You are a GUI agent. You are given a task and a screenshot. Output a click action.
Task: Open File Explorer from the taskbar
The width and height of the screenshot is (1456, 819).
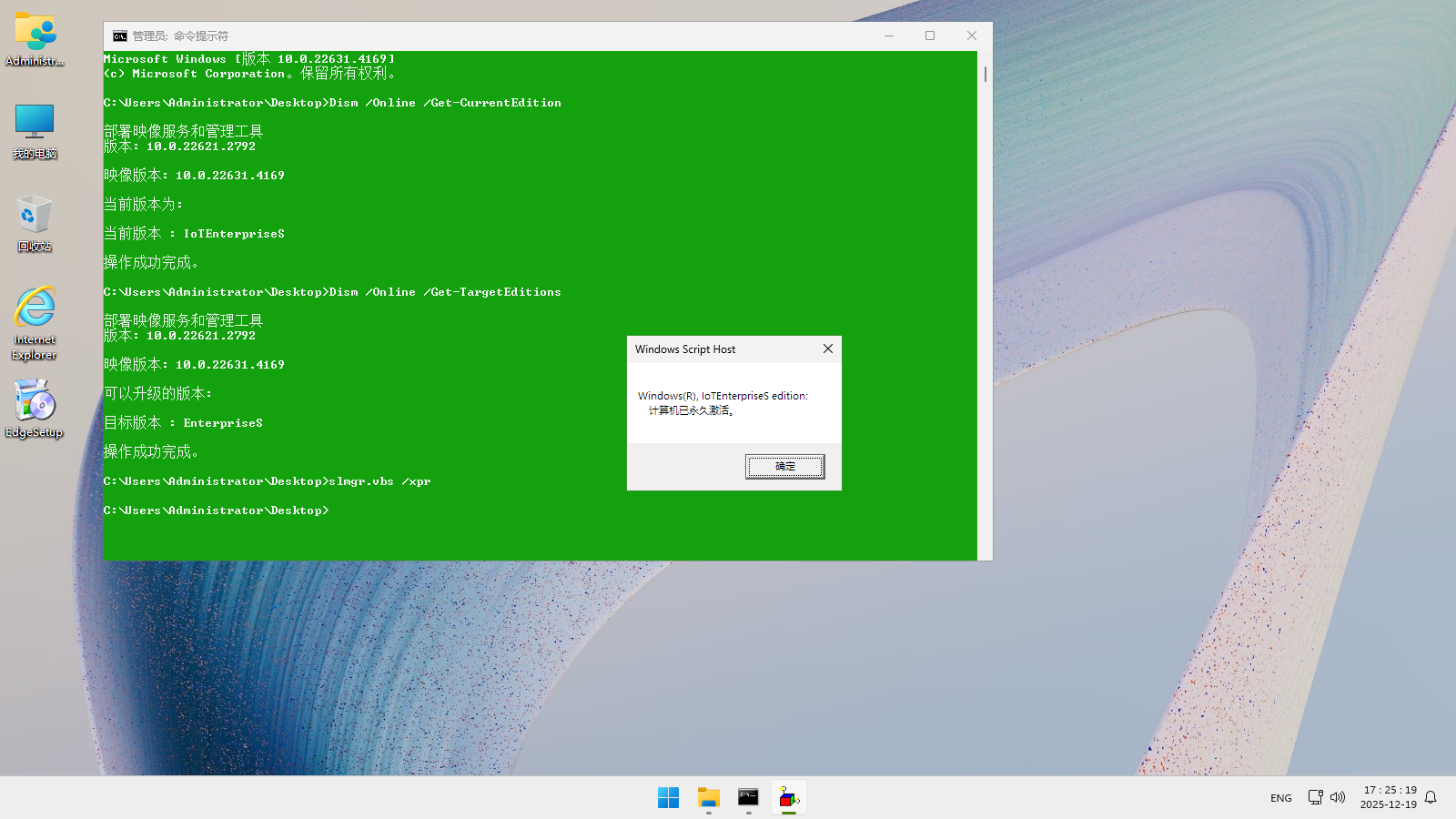(x=708, y=798)
